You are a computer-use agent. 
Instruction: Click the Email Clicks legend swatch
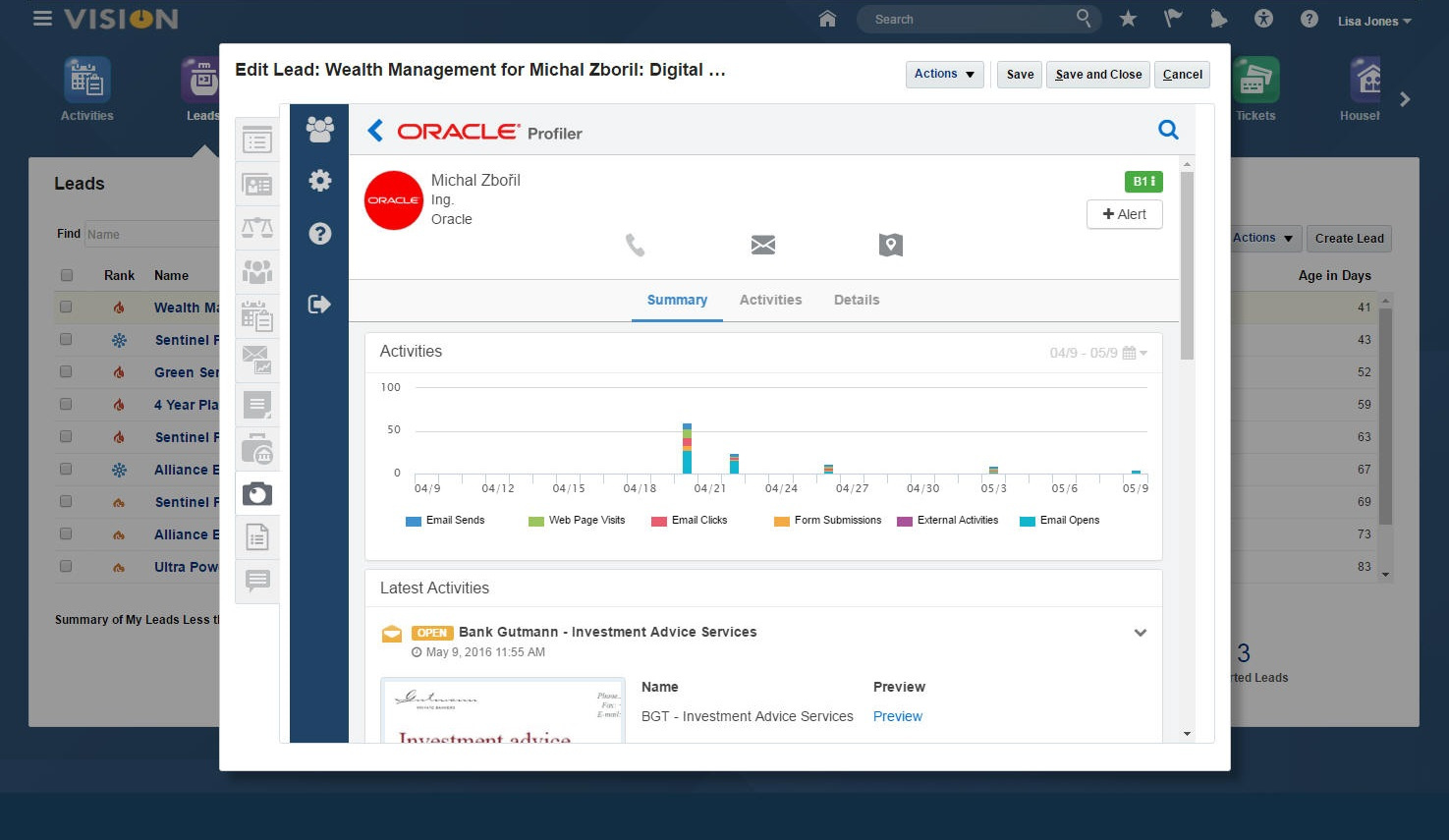click(659, 522)
